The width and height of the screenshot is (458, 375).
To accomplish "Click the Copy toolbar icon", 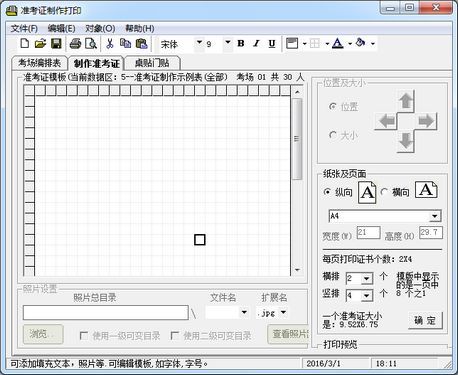I will [125, 43].
